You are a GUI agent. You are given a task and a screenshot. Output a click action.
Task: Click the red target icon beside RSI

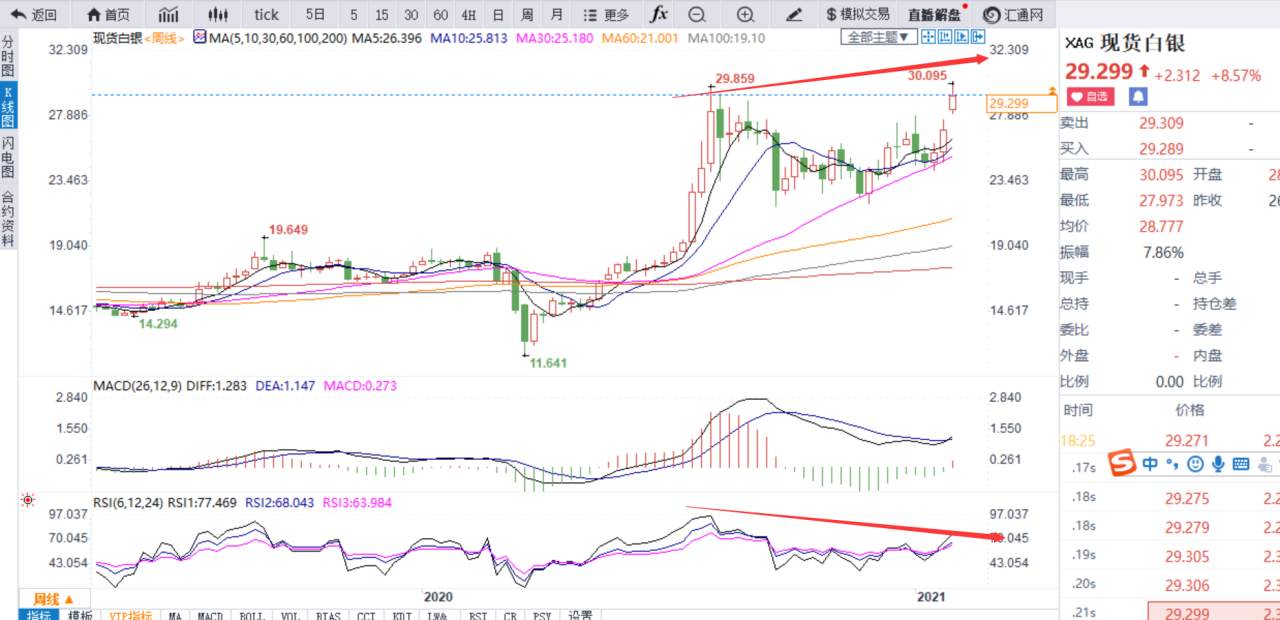pyautogui.click(x=28, y=499)
